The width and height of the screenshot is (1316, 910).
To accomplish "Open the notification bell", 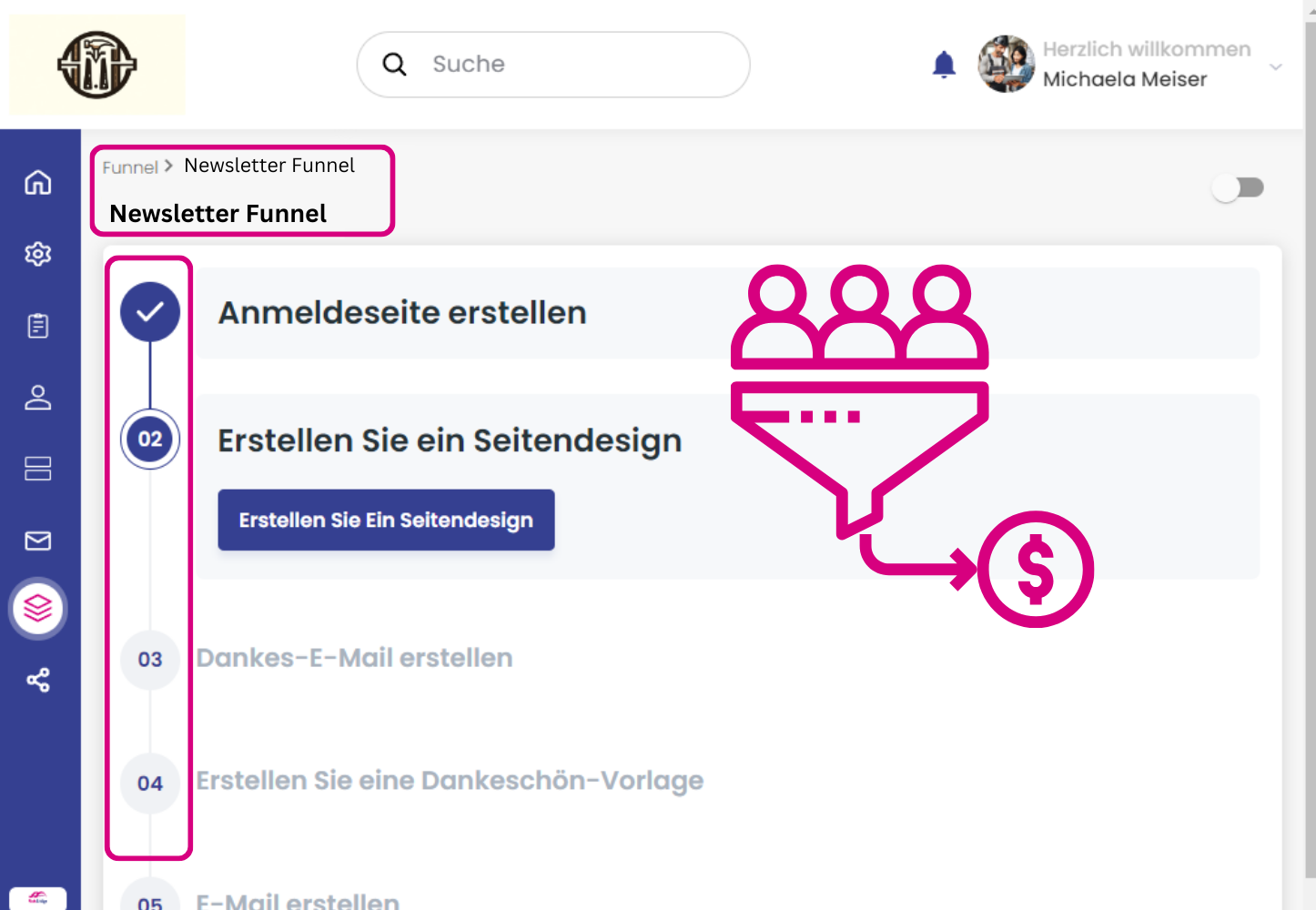I will [944, 65].
